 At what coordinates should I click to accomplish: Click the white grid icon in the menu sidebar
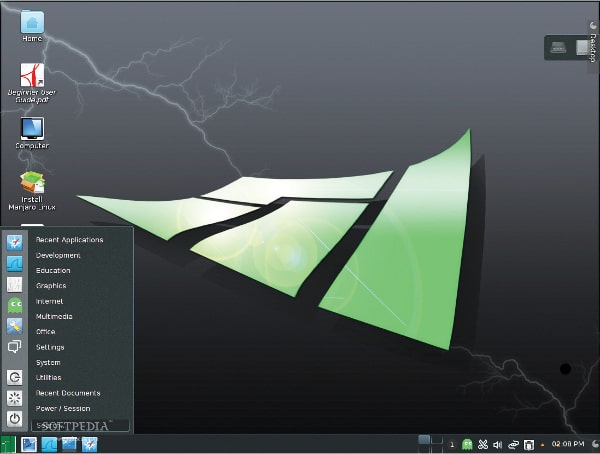[x=15, y=284]
